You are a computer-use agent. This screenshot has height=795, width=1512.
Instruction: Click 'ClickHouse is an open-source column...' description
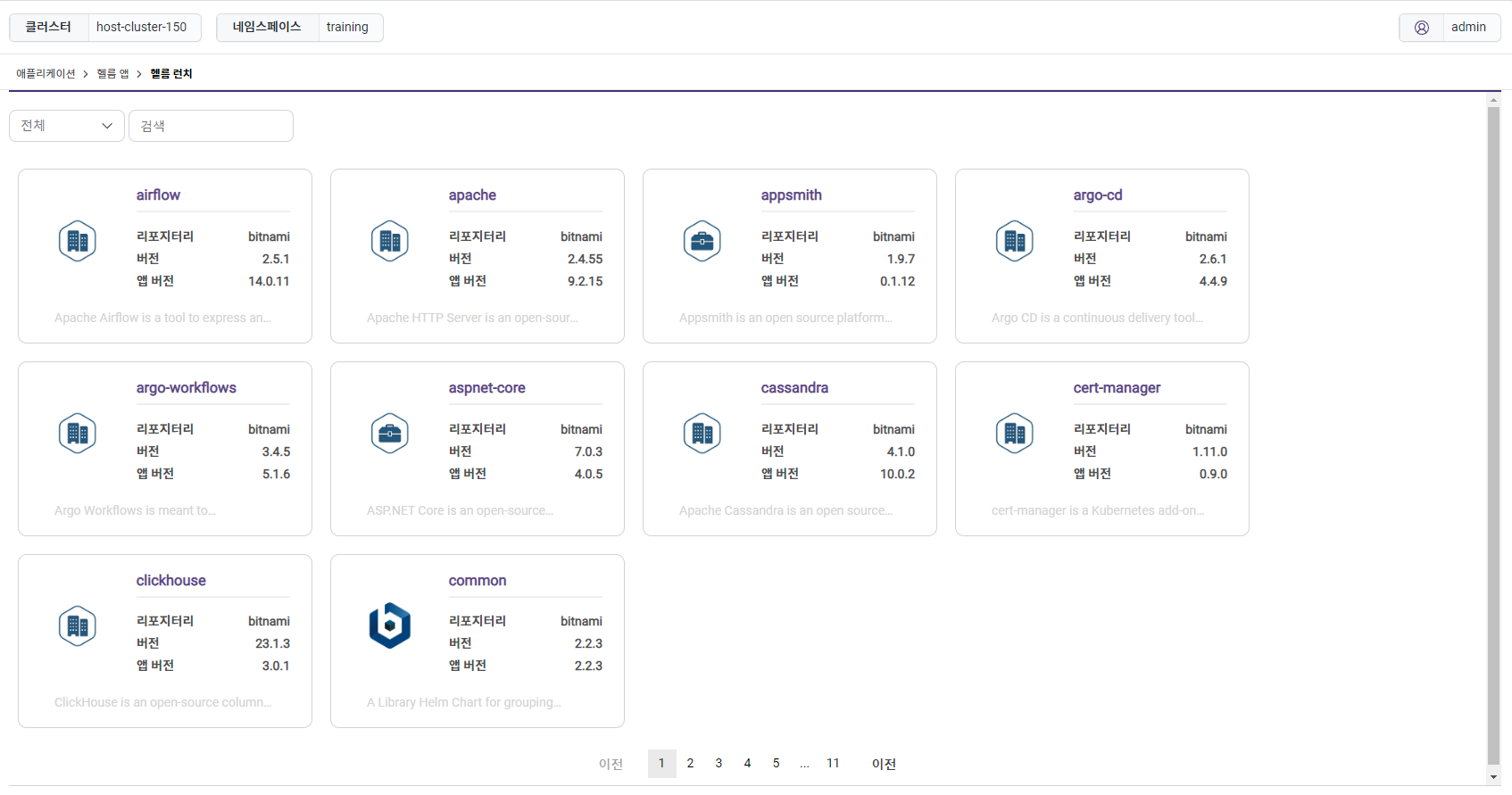162,702
